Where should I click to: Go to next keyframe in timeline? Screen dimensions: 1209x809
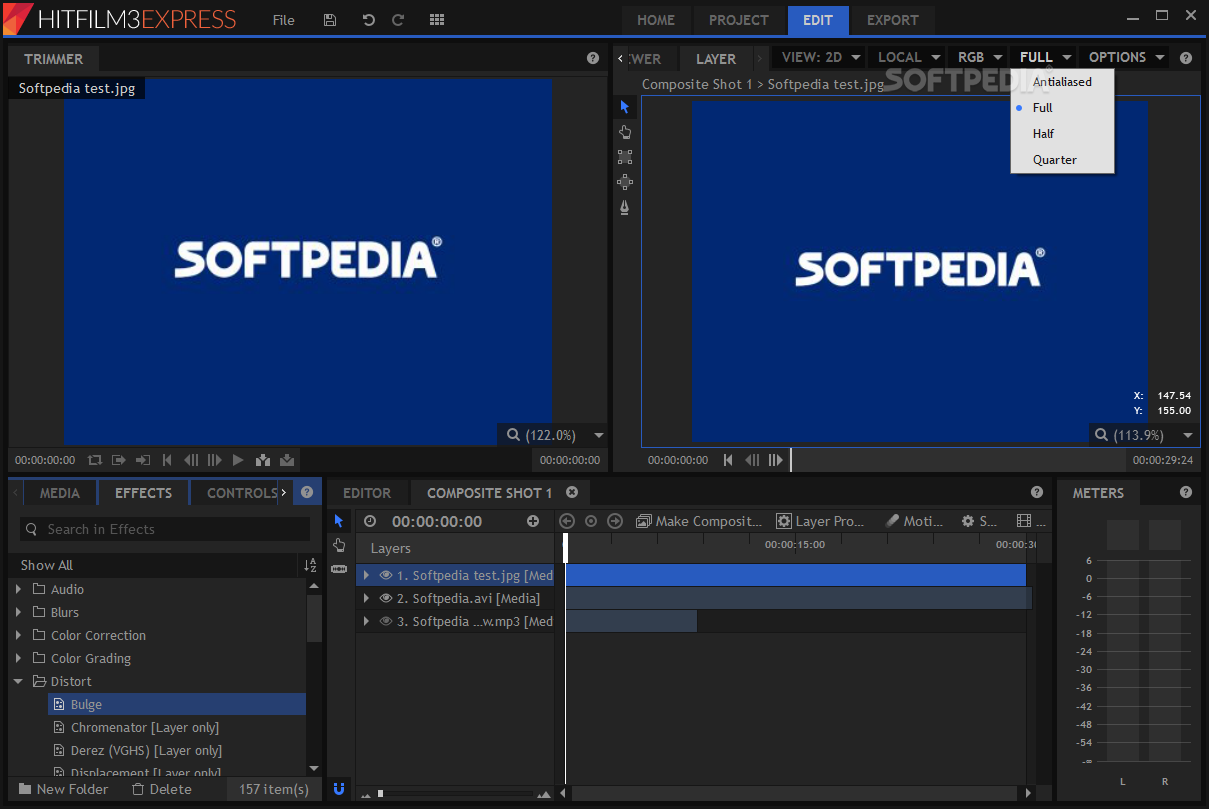pos(615,521)
